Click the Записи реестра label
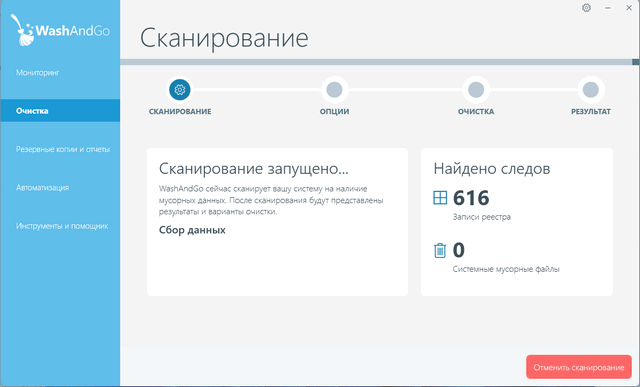This screenshot has height=387, width=640. (x=482, y=217)
